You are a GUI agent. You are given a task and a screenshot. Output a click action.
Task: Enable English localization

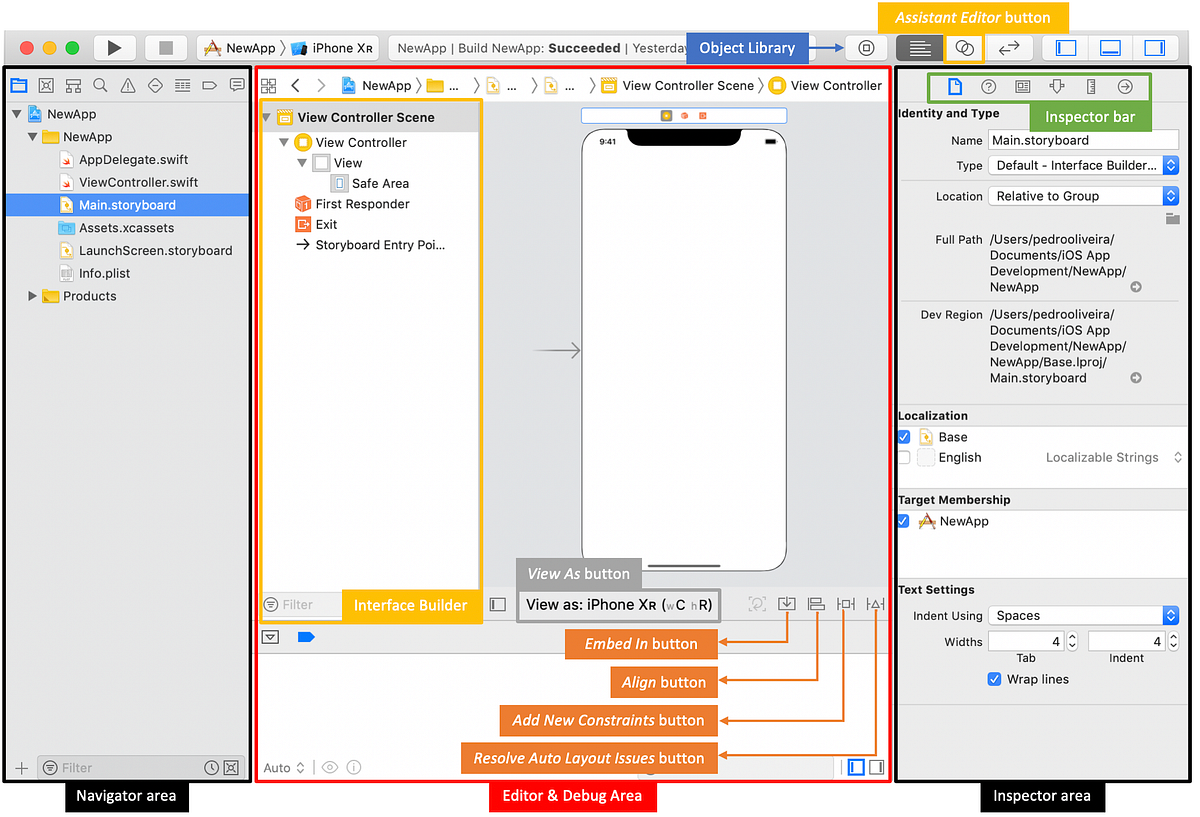904,457
